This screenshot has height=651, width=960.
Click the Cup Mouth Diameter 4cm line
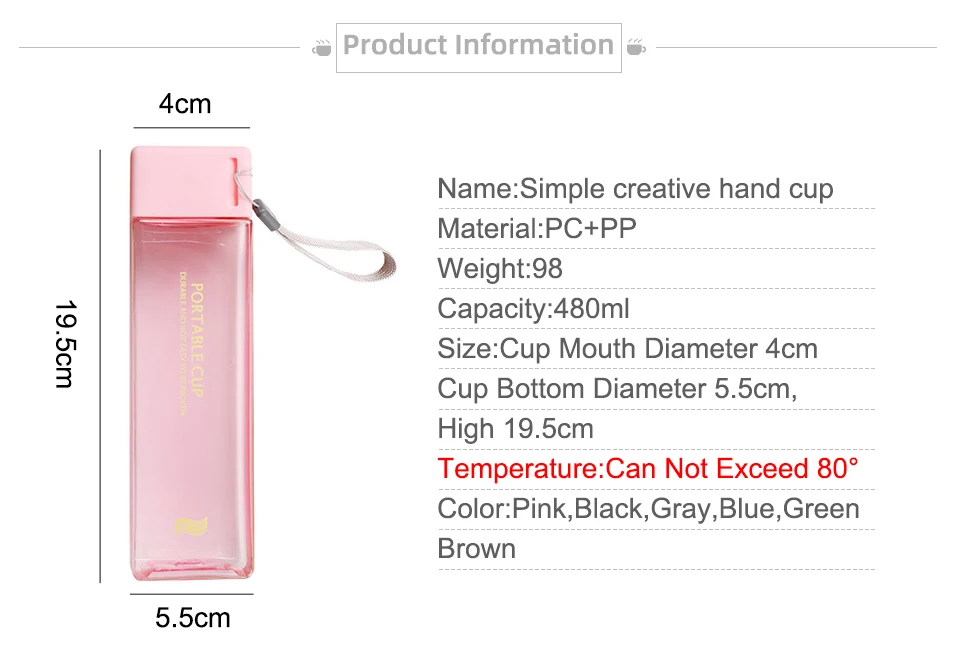coord(628,349)
